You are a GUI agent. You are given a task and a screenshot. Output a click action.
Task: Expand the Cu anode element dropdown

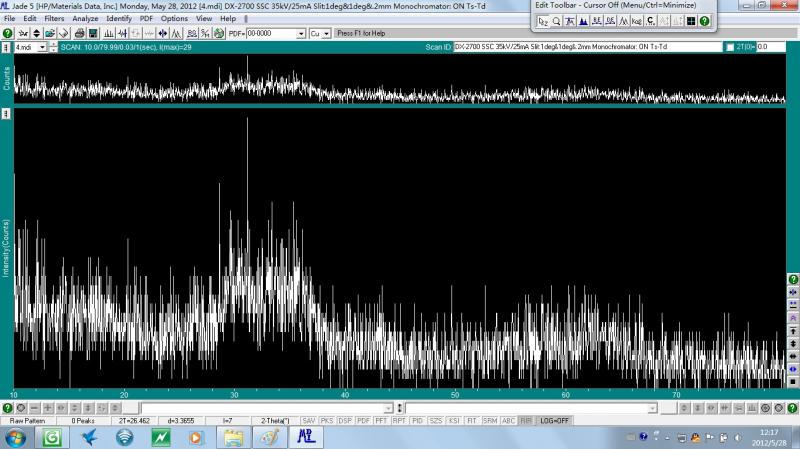click(x=326, y=33)
